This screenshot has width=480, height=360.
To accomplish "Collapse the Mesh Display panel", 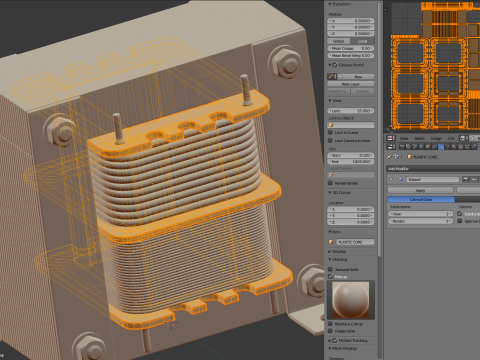I will point(330,348).
